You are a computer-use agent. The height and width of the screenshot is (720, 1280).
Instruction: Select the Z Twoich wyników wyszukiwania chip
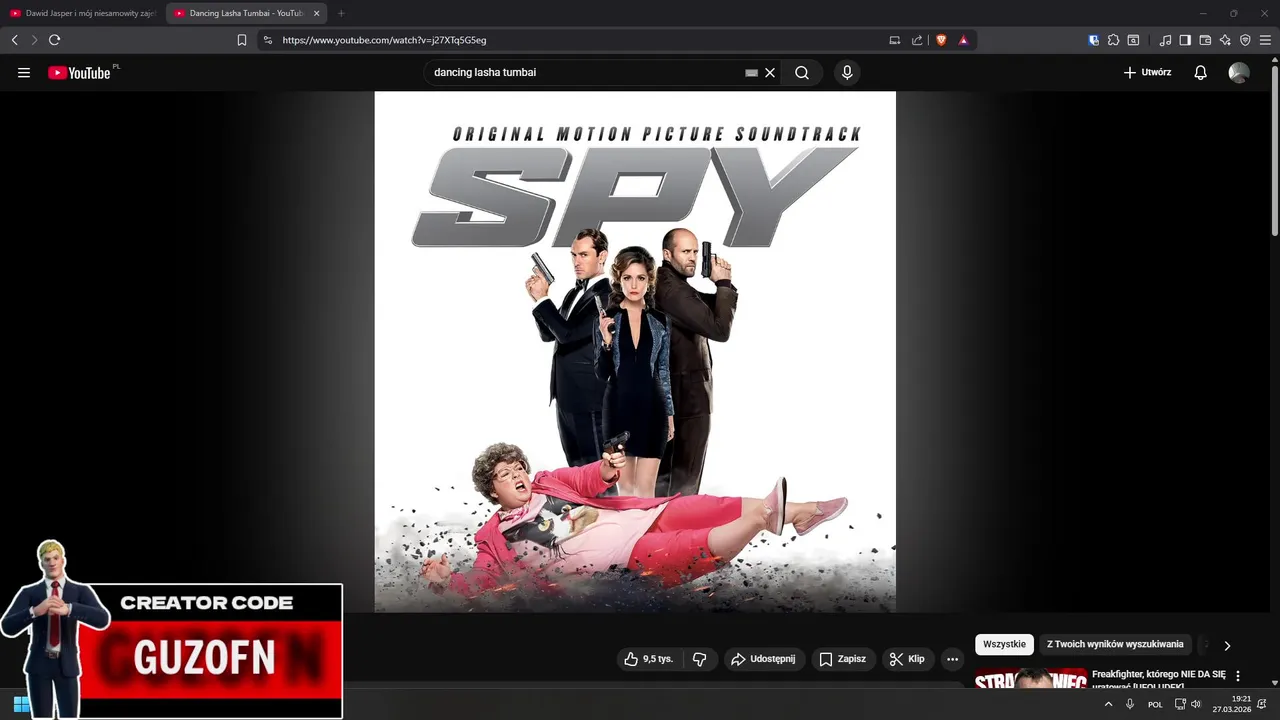pos(1115,645)
